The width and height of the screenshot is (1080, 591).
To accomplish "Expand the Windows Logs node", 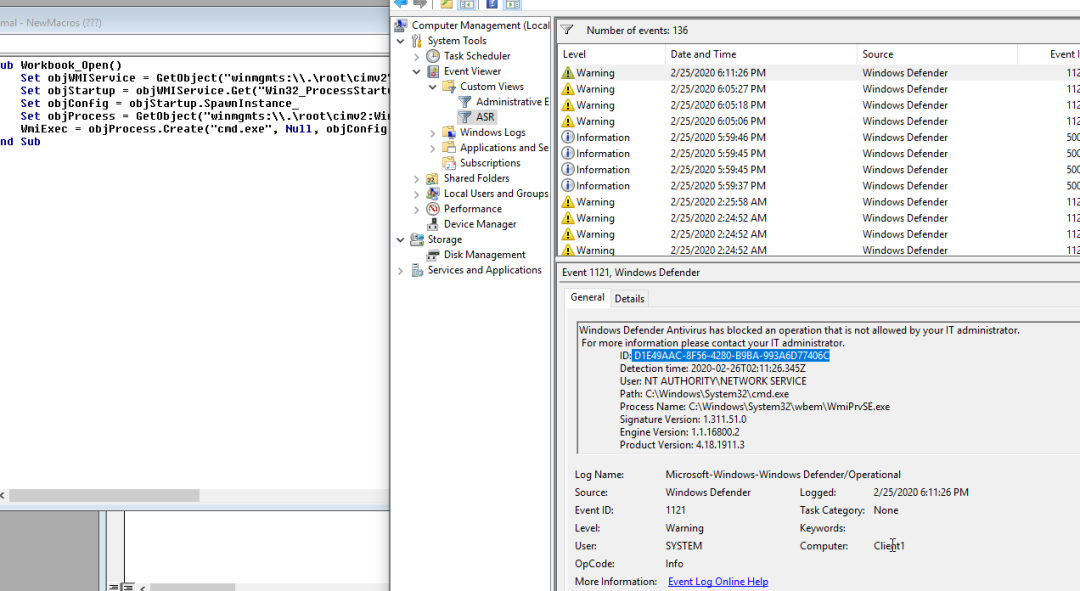I will [433, 133].
